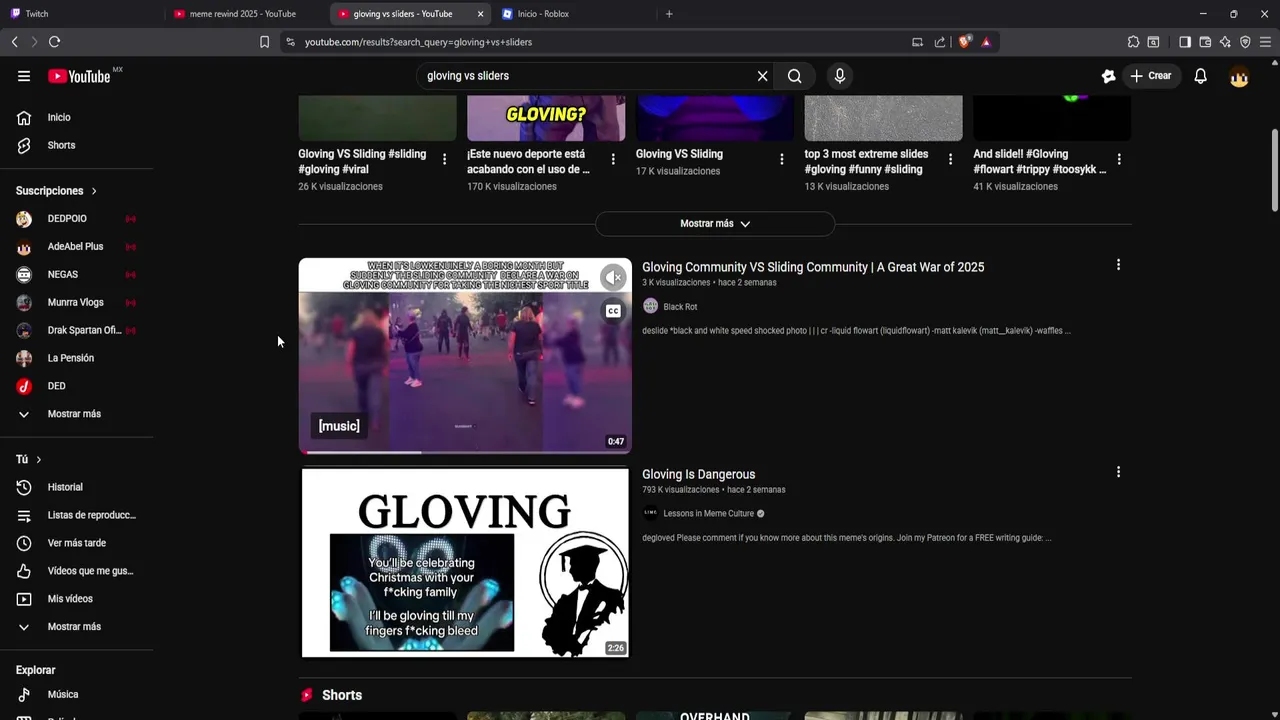Open options for Gloving Is Dangerous video
Screen dimensions: 1280x720
(x=1118, y=472)
